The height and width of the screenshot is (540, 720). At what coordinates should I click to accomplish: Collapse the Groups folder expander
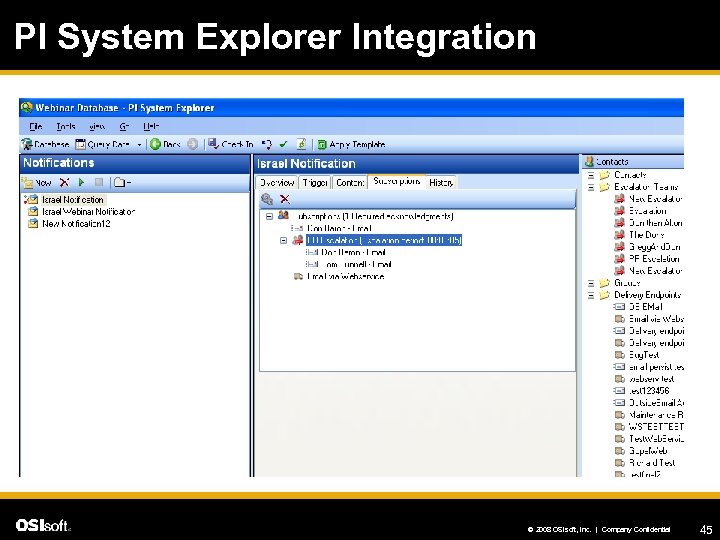point(591,283)
